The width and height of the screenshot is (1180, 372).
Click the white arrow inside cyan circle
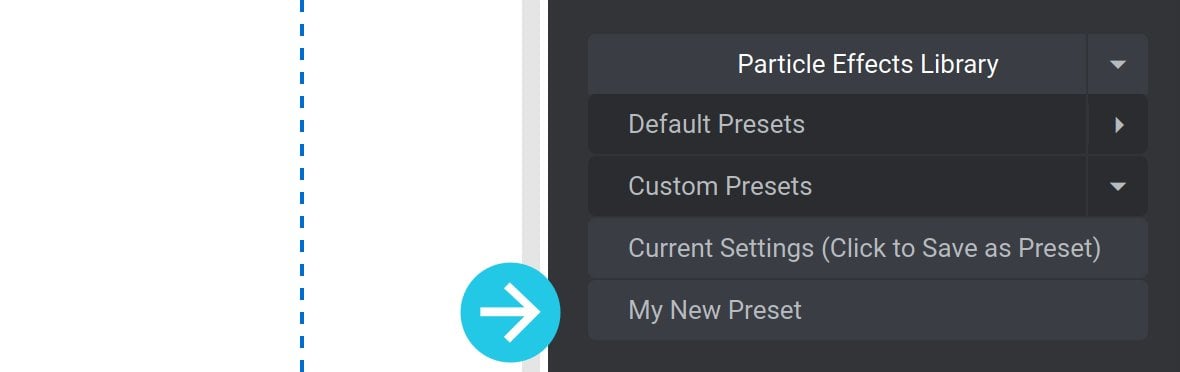pyautogui.click(x=510, y=312)
